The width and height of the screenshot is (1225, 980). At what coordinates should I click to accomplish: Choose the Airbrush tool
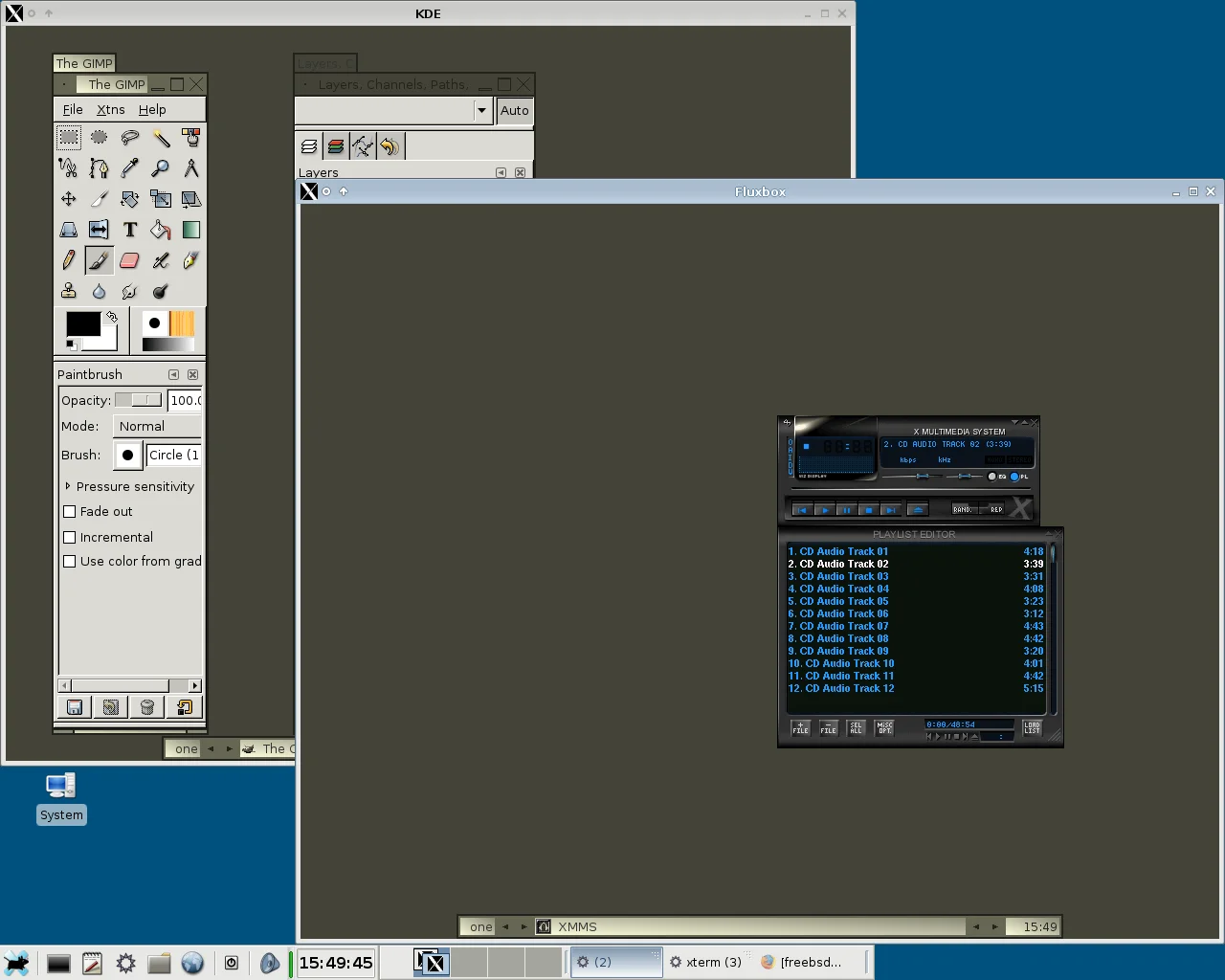pyautogui.click(x=161, y=260)
